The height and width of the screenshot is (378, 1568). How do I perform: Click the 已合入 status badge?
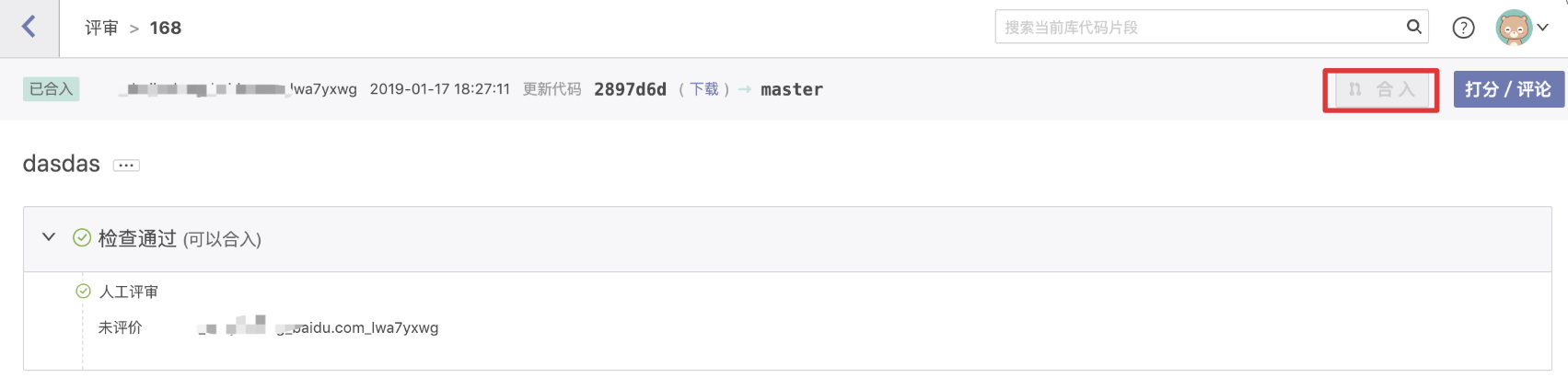coord(51,89)
